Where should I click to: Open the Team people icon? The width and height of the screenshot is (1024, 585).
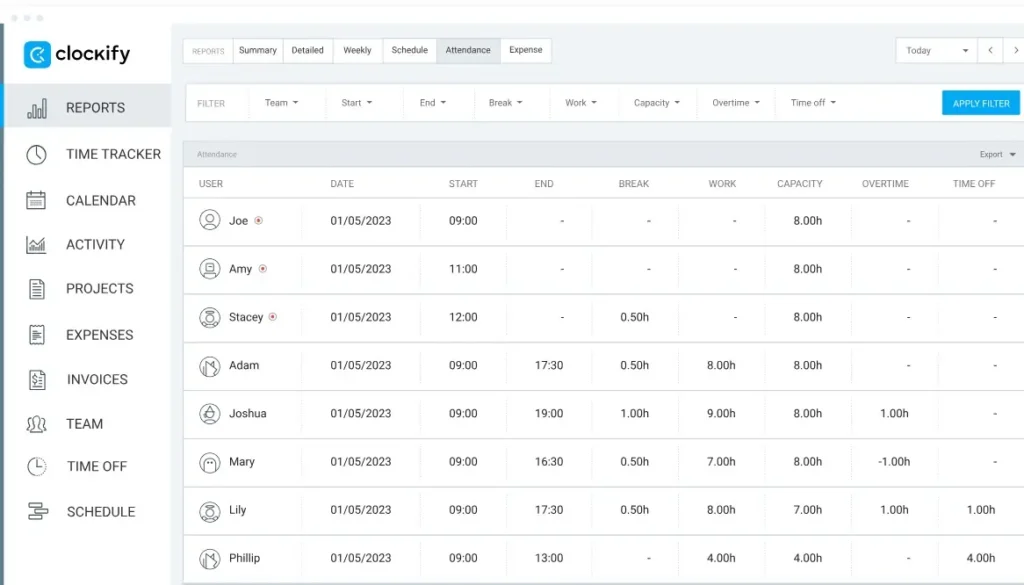click(x=37, y=424)
